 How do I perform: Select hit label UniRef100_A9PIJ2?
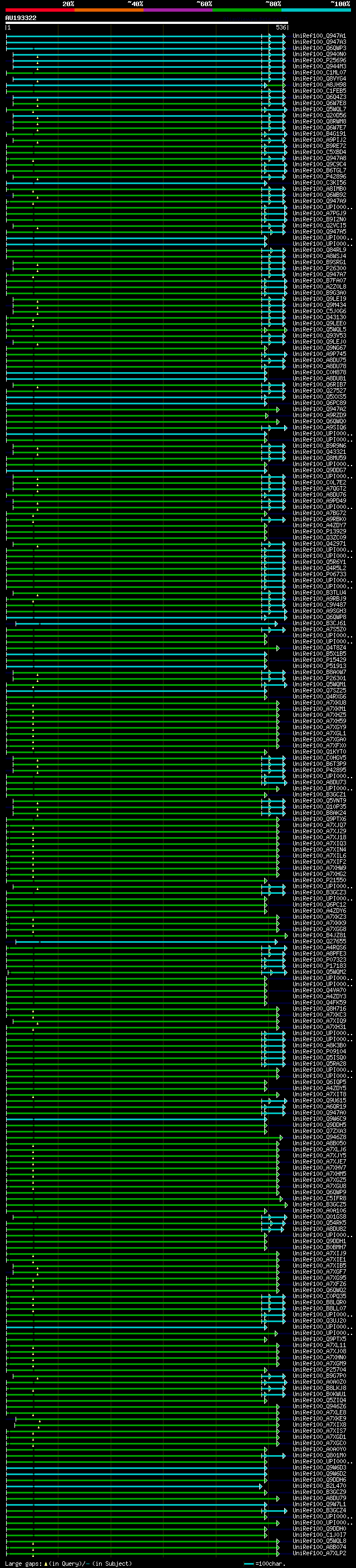point(319,140)
